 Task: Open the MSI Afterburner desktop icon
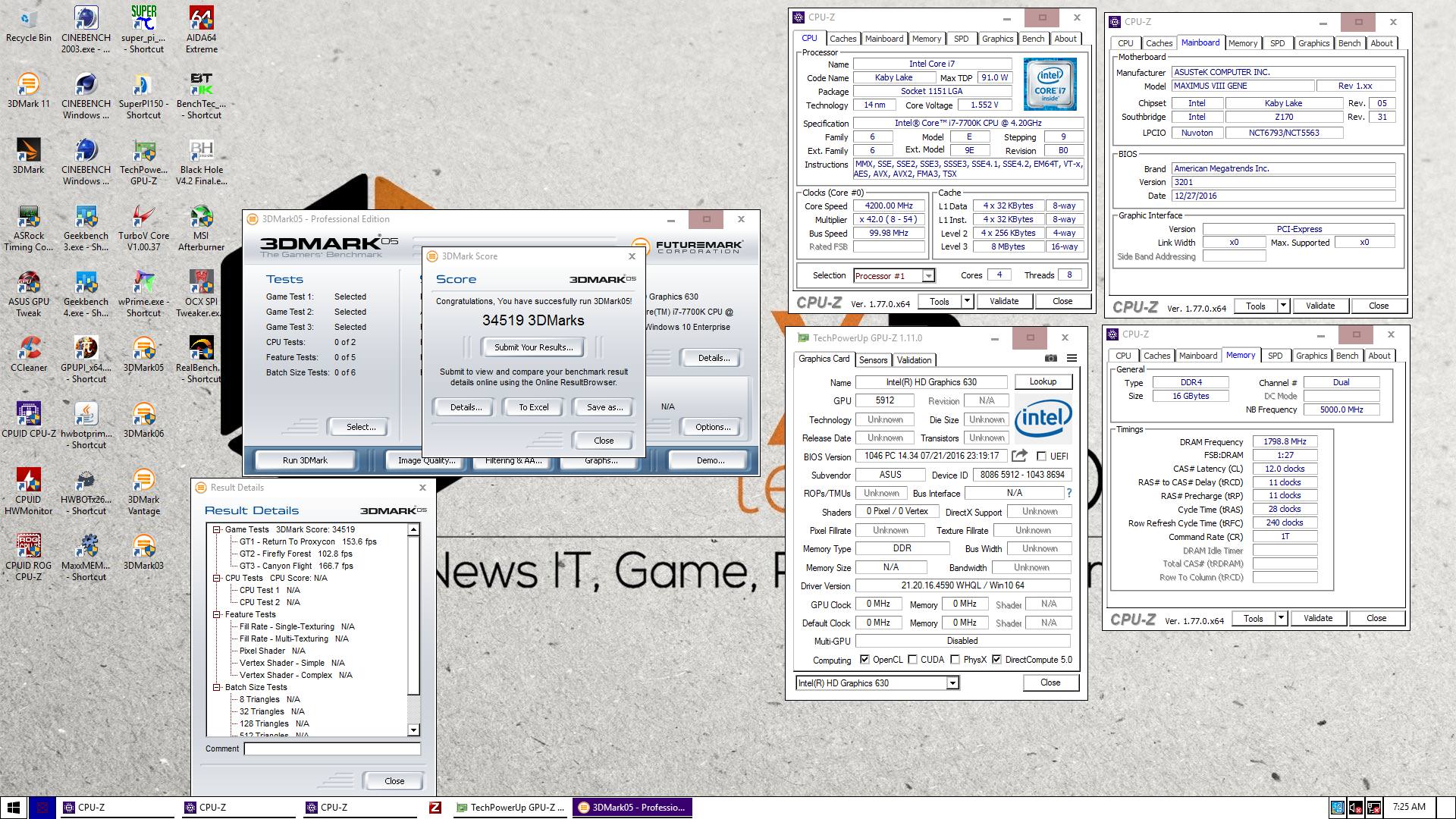pos(201,227)
